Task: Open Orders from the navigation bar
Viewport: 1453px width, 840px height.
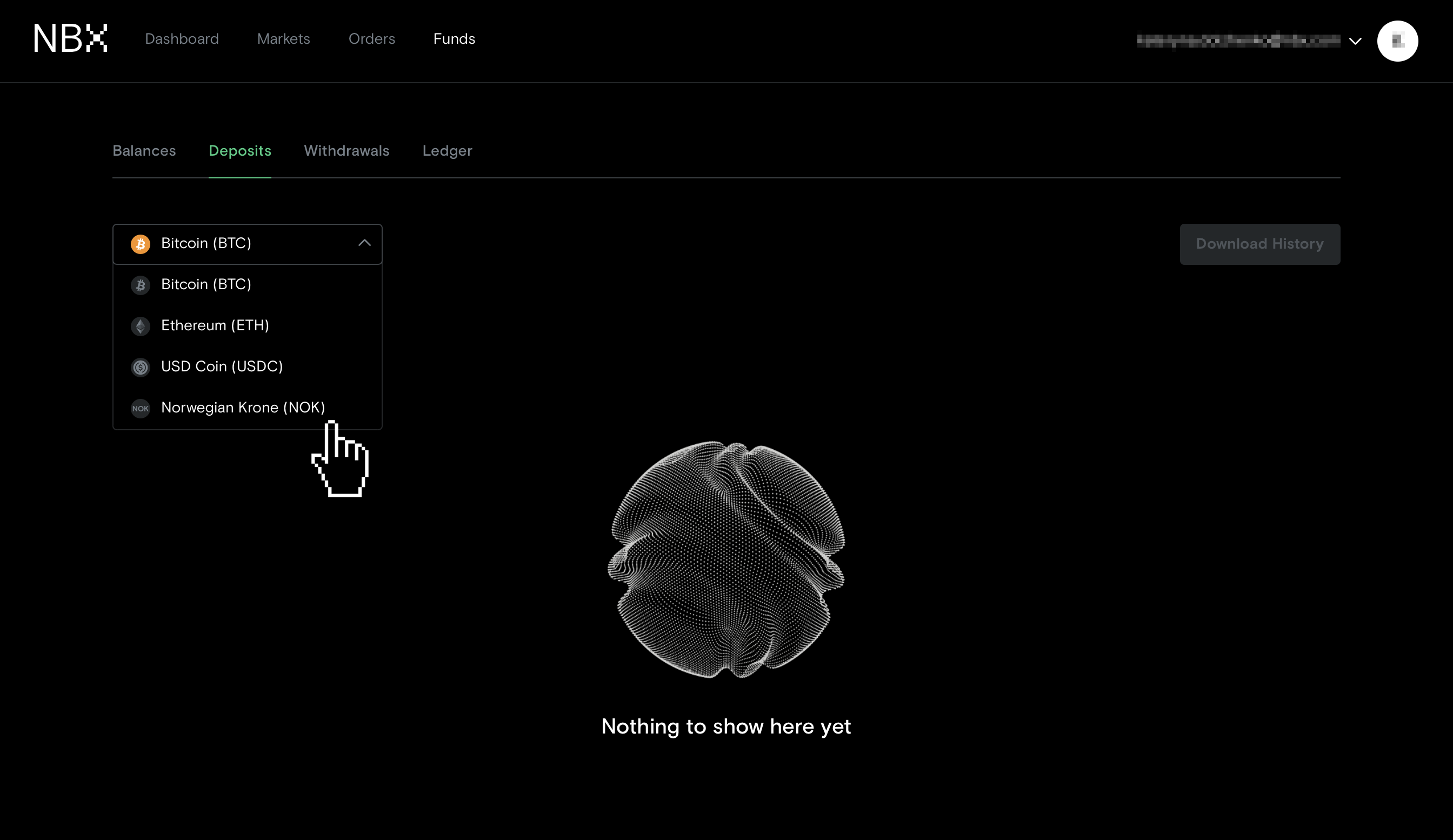Action: [x=371, y=39]
